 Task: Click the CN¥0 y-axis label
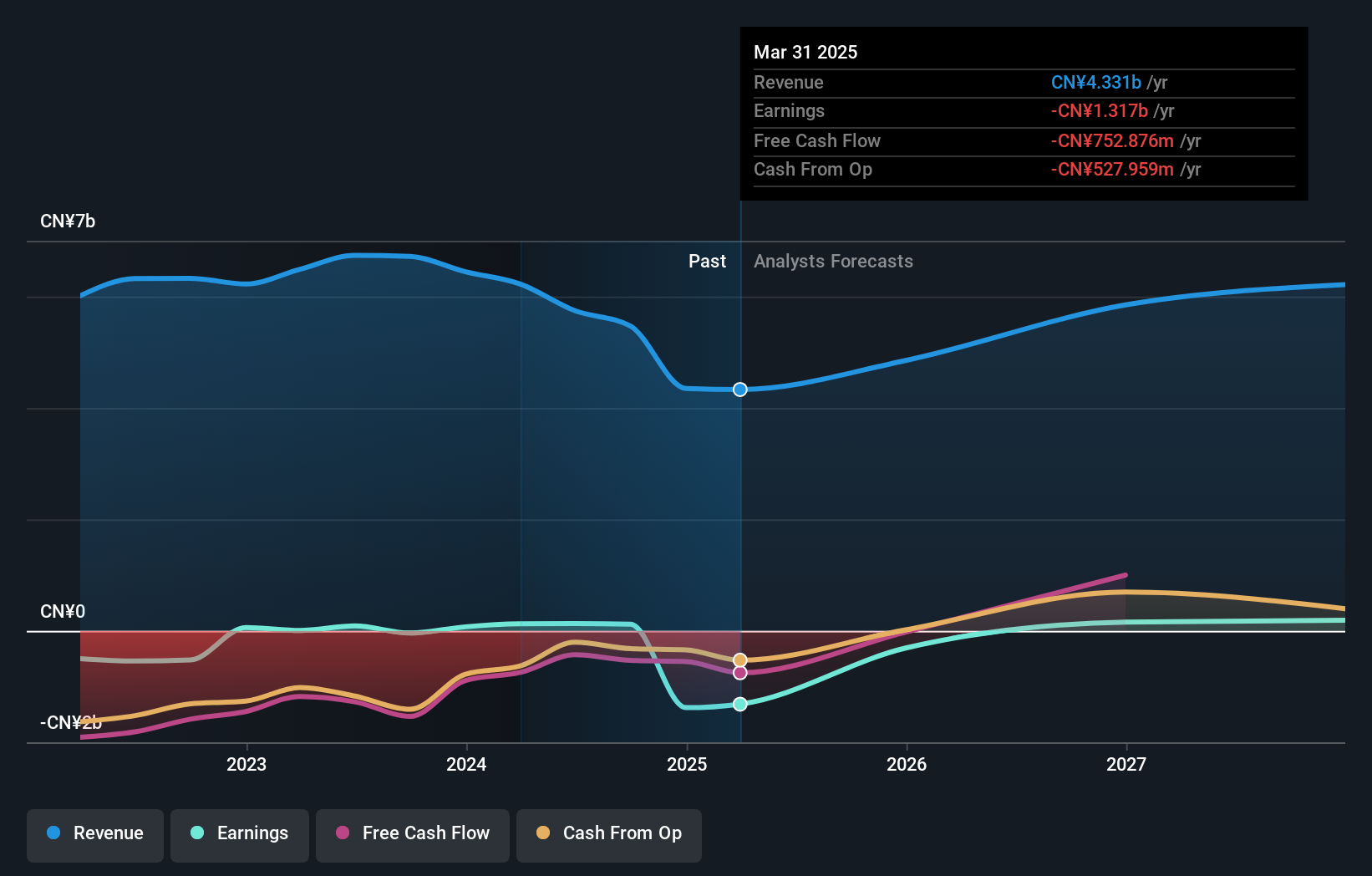pos(63,612)
